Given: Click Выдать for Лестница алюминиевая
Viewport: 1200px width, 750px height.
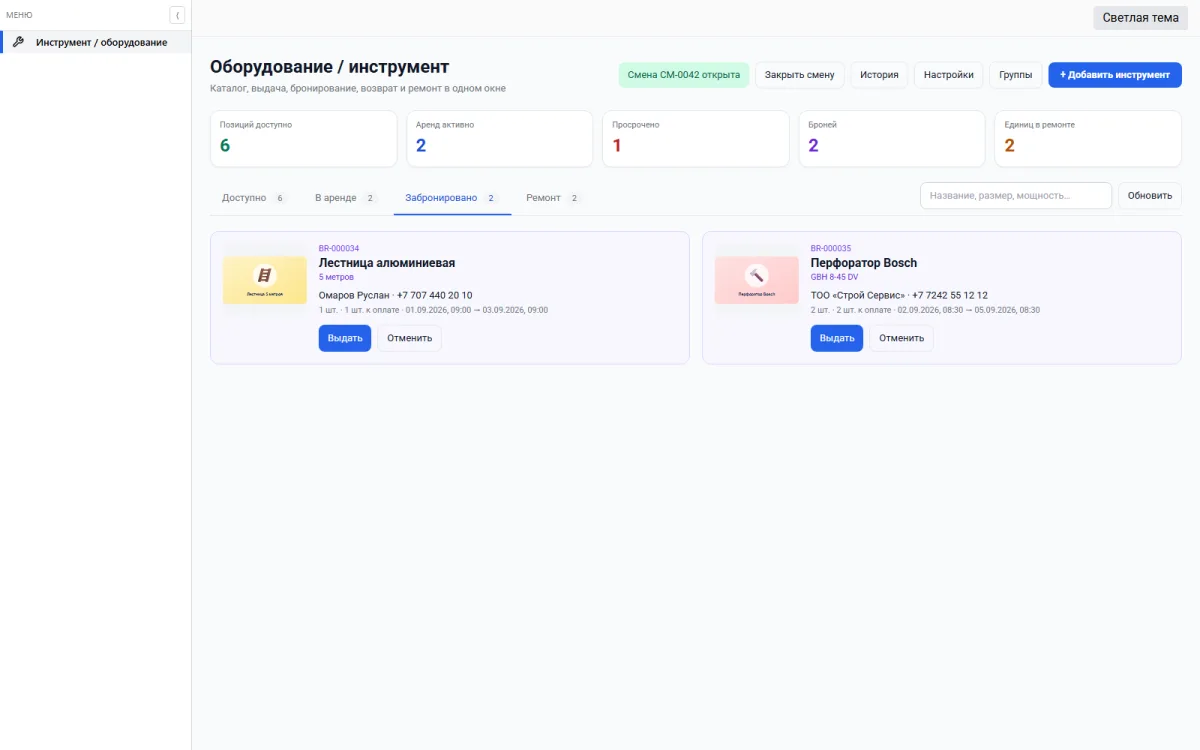Looking at the screenshot, I should coord(345,338).
